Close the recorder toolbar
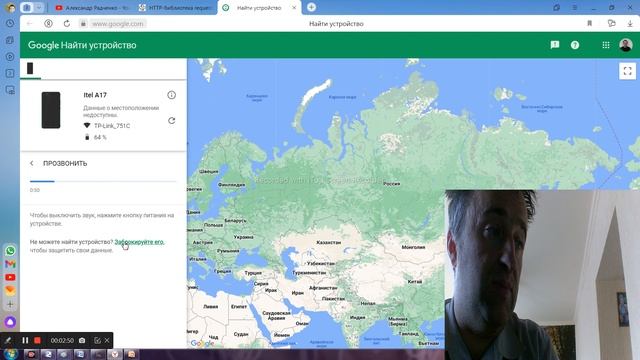 click(107, 340)
